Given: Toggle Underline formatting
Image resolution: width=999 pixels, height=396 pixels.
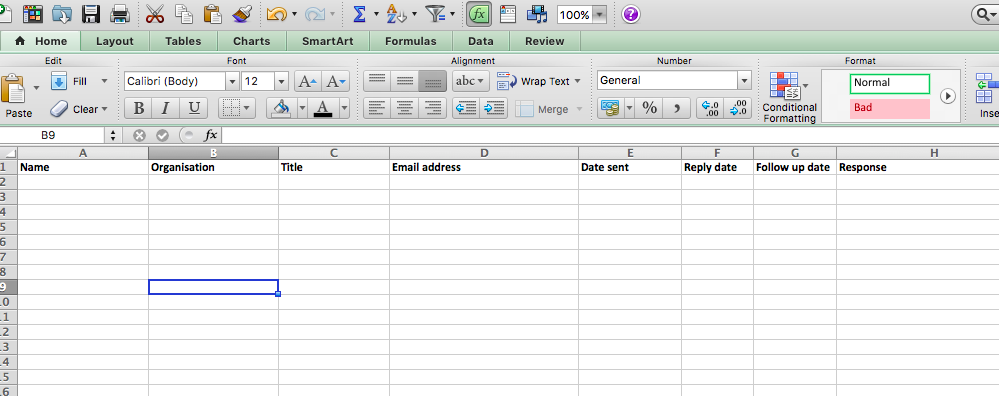Looking at the screenshot, I should (194, 108).
